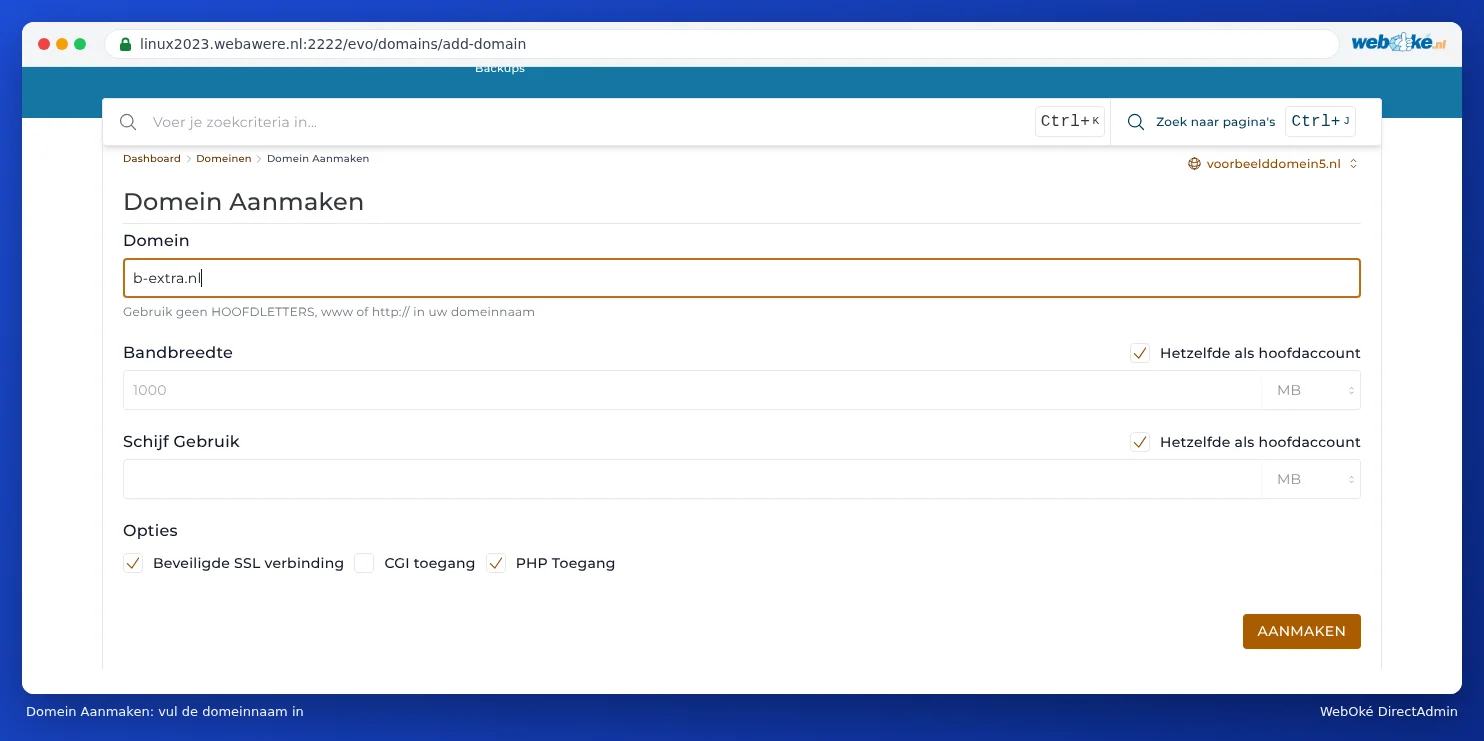The width and height of the screenshot is (1484, 741).
Task: Focus the Domein name input field
Action: pyautogui.click(x=741, y=278)
